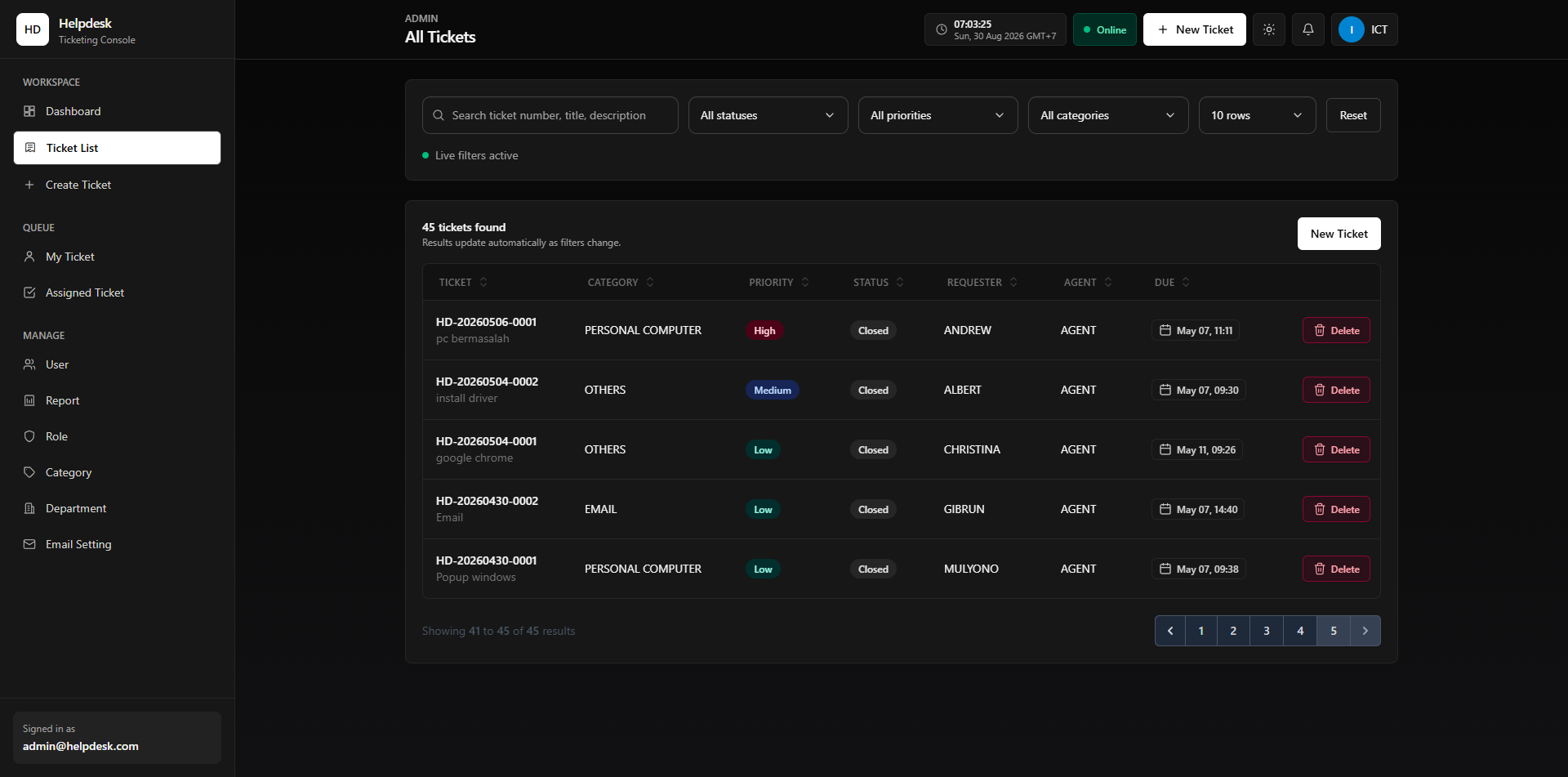Open the All priorities dropdown
Screen dimensions: 1568x777
pos(938,115)
